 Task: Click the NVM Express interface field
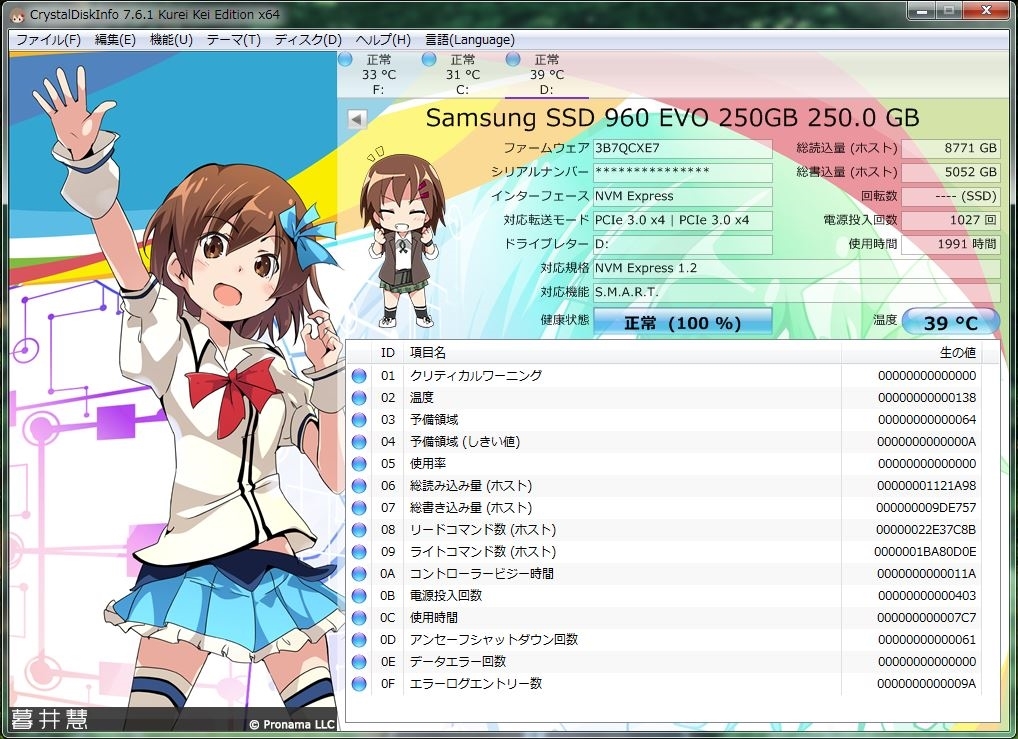[682, 196]
